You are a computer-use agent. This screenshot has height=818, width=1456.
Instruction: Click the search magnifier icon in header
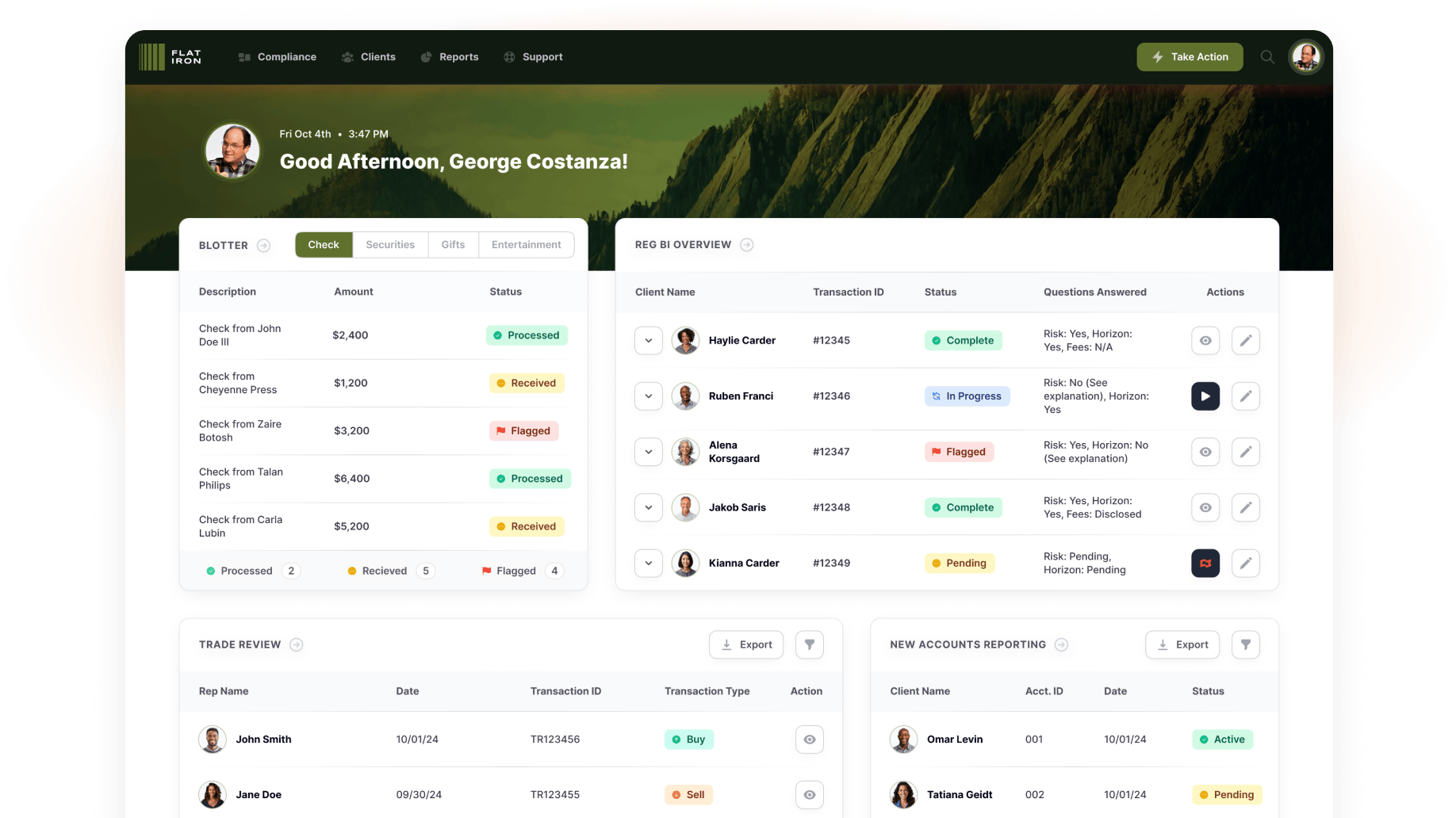[x=1267, y=57]
